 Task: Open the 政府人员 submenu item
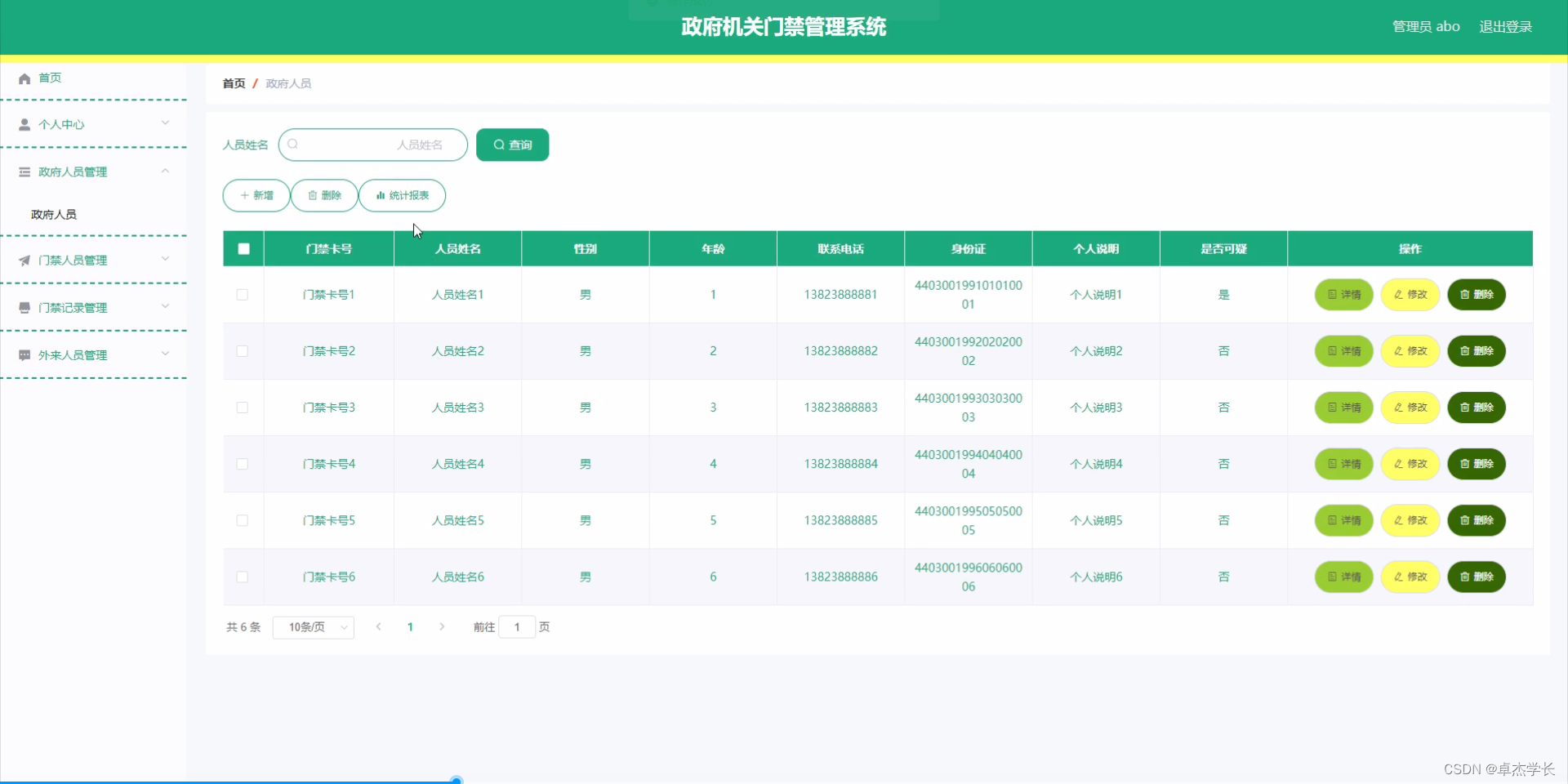tap(52, 214)
